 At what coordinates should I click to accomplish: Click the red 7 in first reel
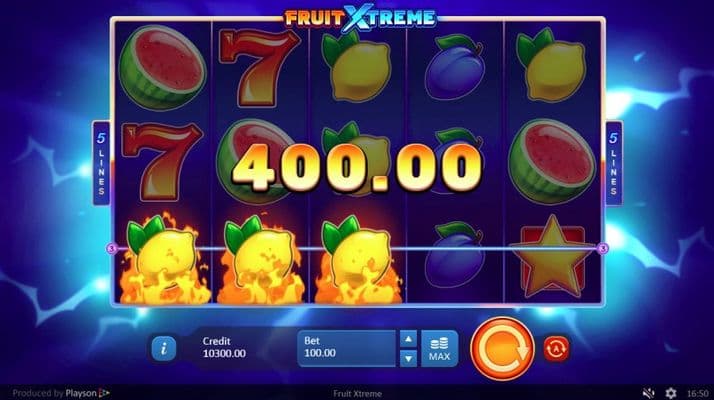pos(162,161)
